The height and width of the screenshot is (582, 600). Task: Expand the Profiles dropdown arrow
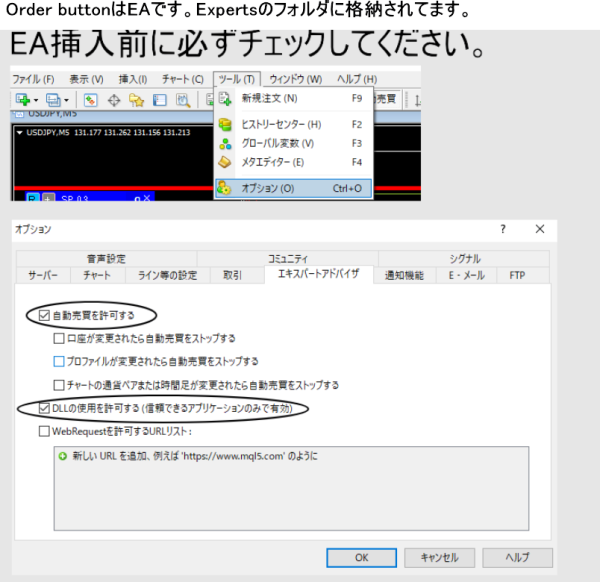pyautogui.click(x=68, y=100)
